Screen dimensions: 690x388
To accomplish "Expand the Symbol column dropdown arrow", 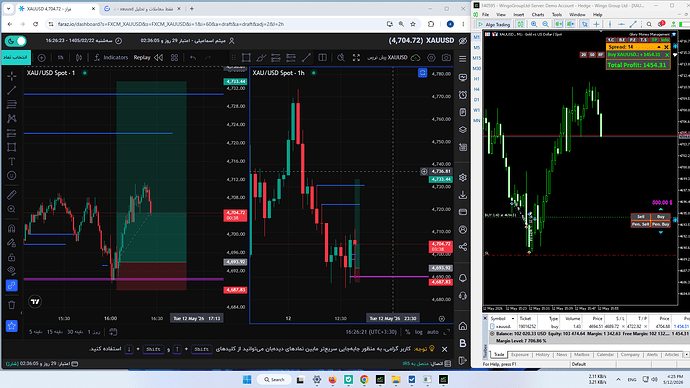I will tap(513, 318).
